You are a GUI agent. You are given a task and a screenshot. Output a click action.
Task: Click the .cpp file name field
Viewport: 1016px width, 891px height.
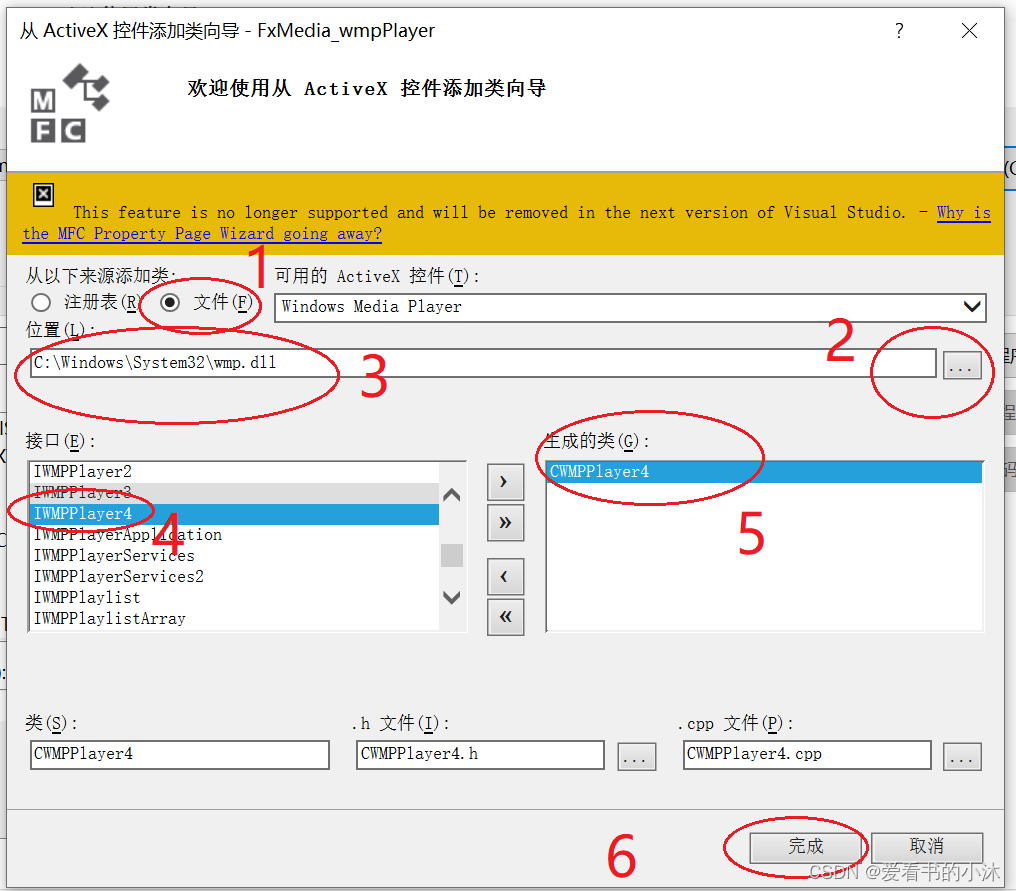807,755
